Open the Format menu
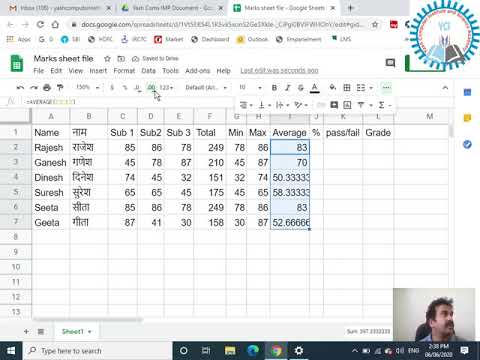 click(124, 71)
